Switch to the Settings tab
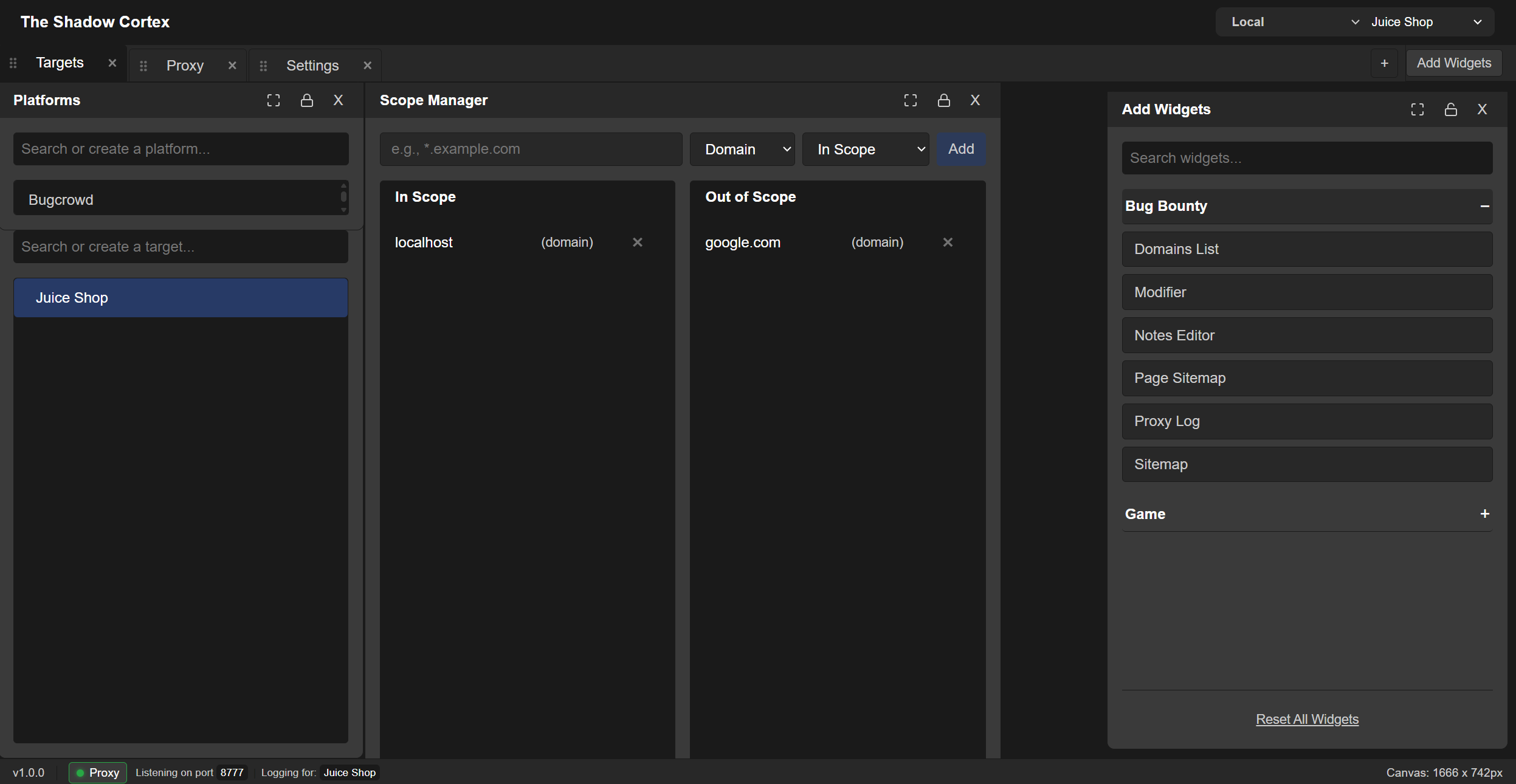Screen dimensions: 1516x784 coord(312,65)
